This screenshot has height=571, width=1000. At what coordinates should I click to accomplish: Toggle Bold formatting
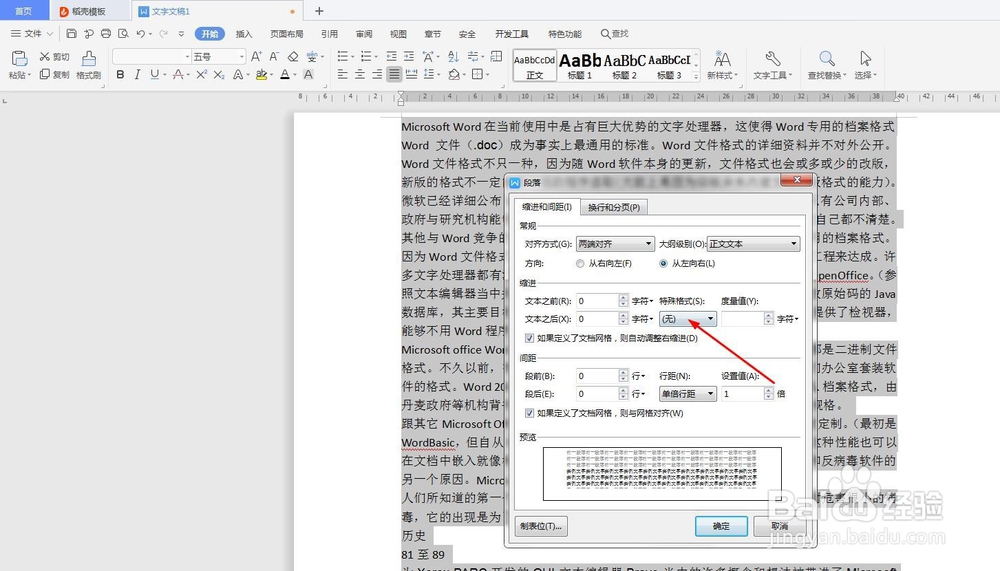click(121, 75)
